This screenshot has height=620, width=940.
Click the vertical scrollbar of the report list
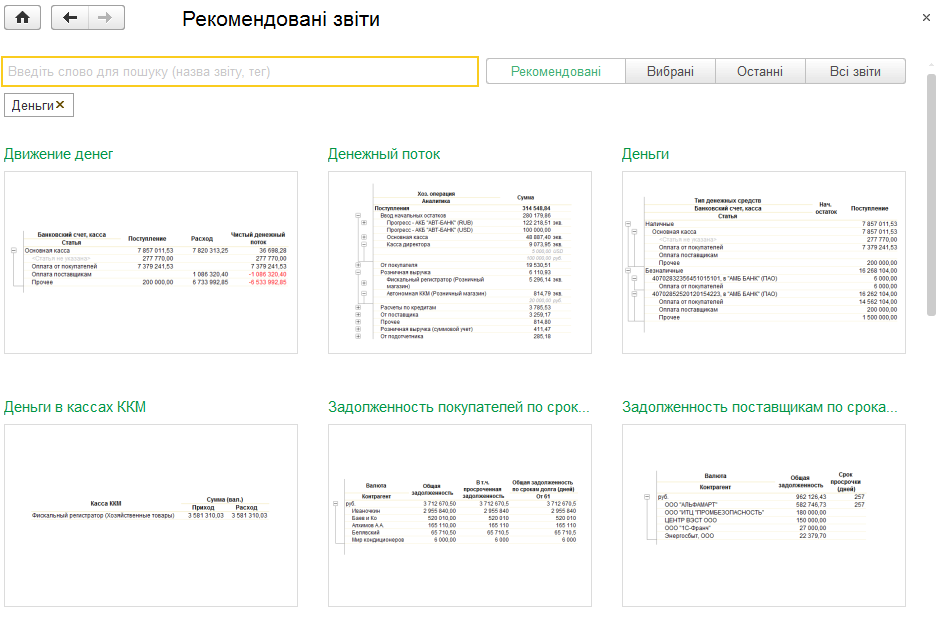pos(931,195)
